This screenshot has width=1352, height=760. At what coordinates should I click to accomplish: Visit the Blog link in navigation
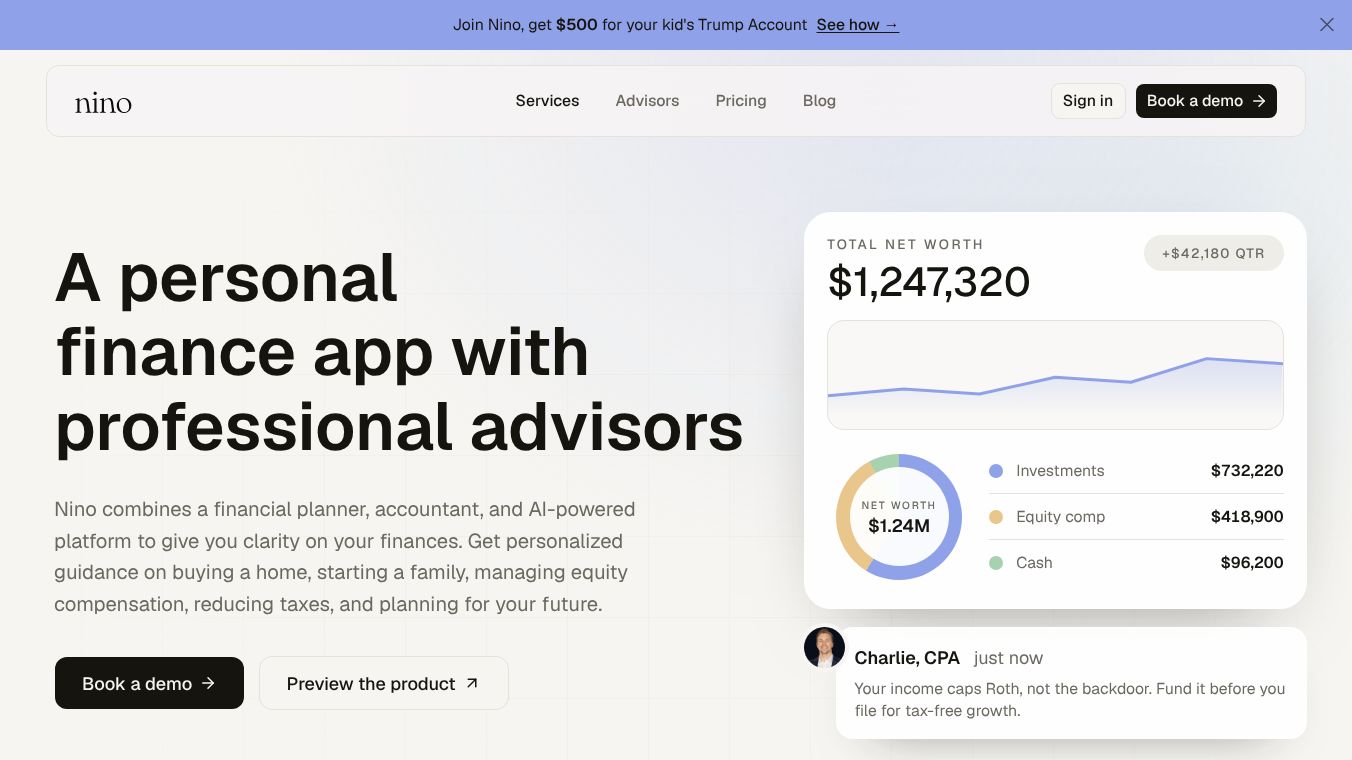click(x=819, y=101)
